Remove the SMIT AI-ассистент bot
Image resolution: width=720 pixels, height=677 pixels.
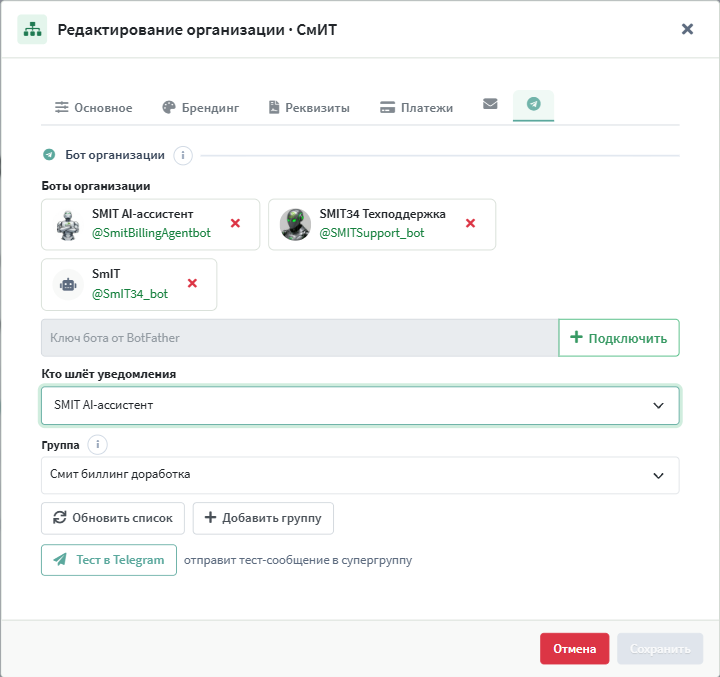235,223
